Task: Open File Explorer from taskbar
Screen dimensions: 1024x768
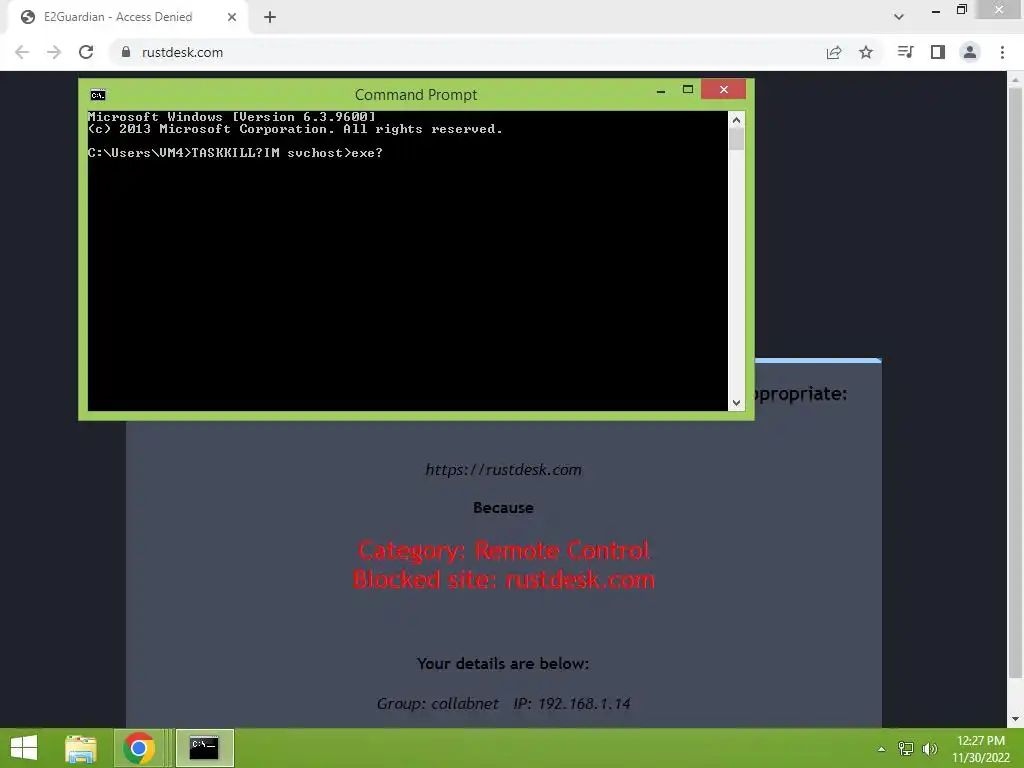Action: [x=81, y=748]
